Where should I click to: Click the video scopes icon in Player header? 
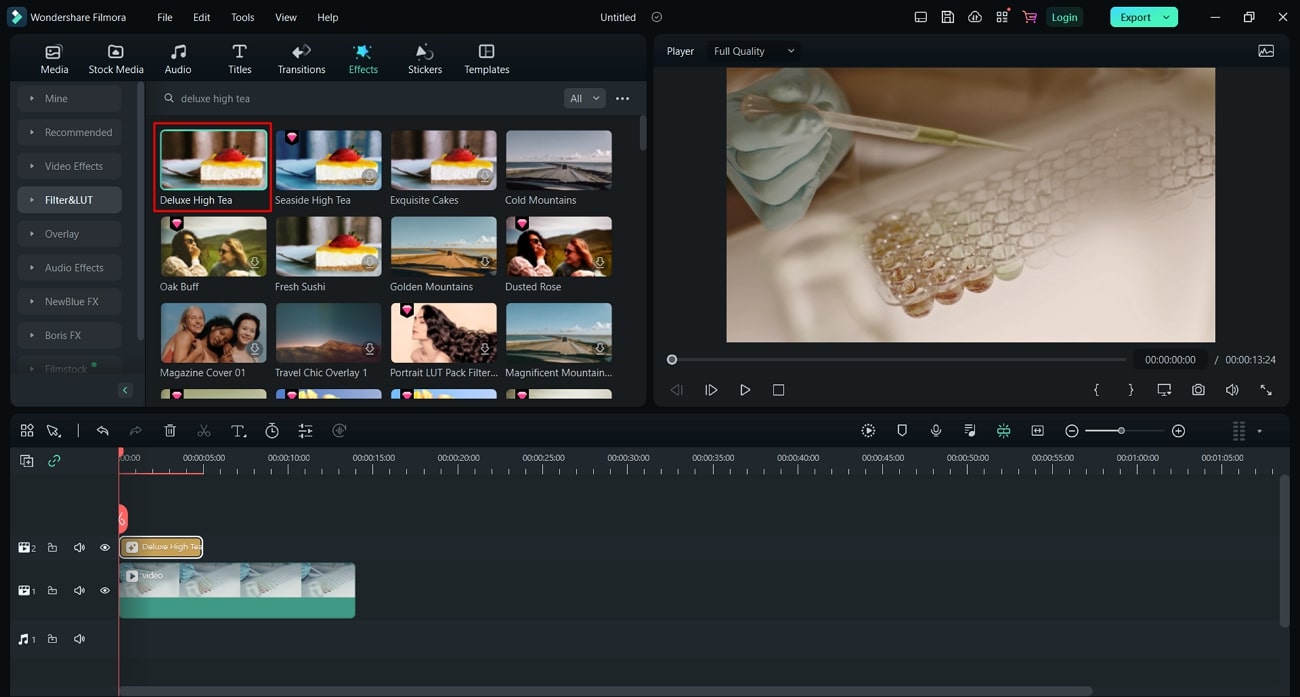[x=1266, y=51]
